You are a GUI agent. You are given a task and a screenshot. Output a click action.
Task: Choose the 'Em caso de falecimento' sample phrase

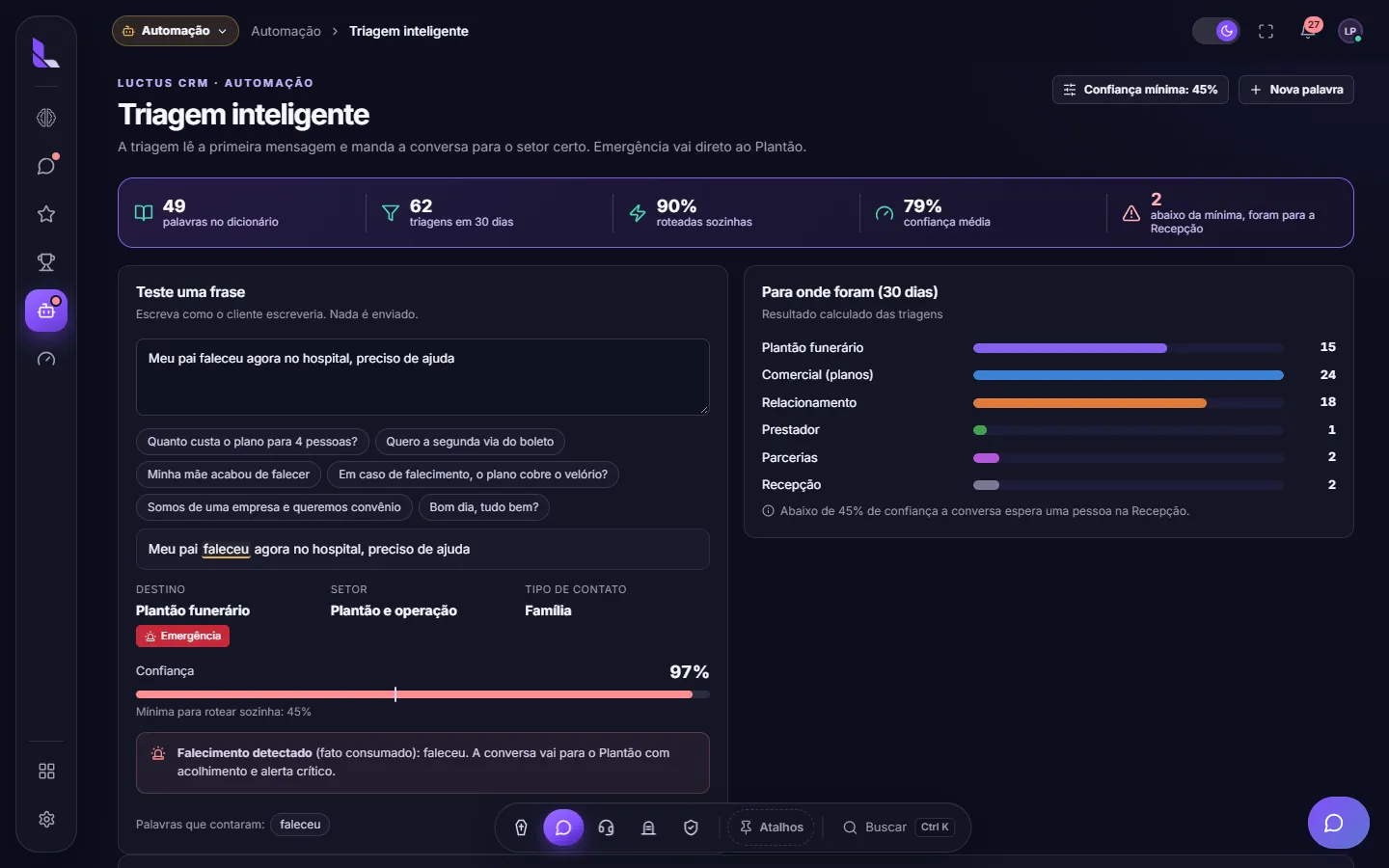[x=473, y=475]
